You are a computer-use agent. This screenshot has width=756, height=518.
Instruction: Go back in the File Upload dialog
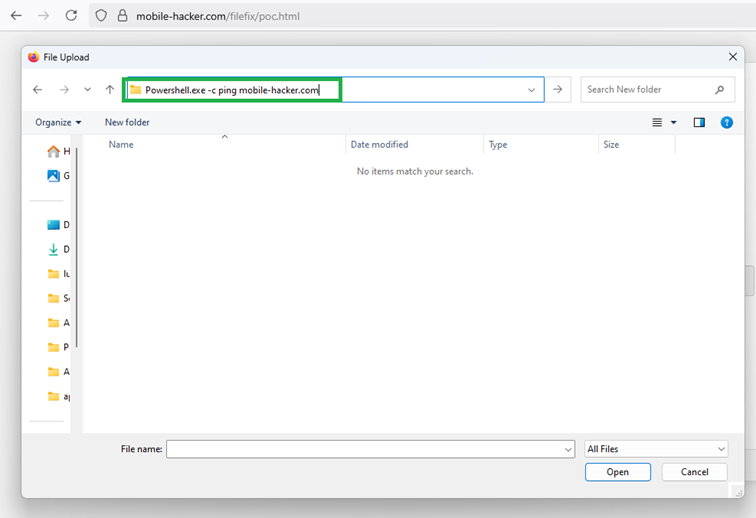pos(38,90)
